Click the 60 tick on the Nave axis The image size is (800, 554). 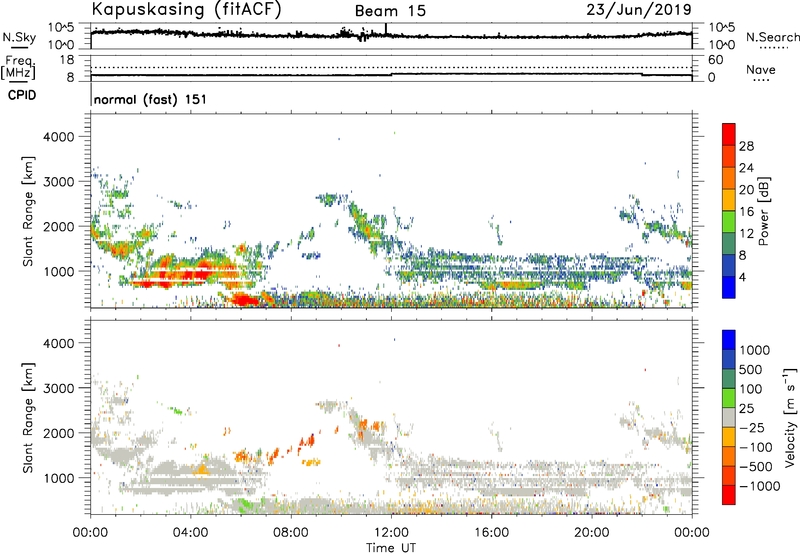(x=715, y=60)
